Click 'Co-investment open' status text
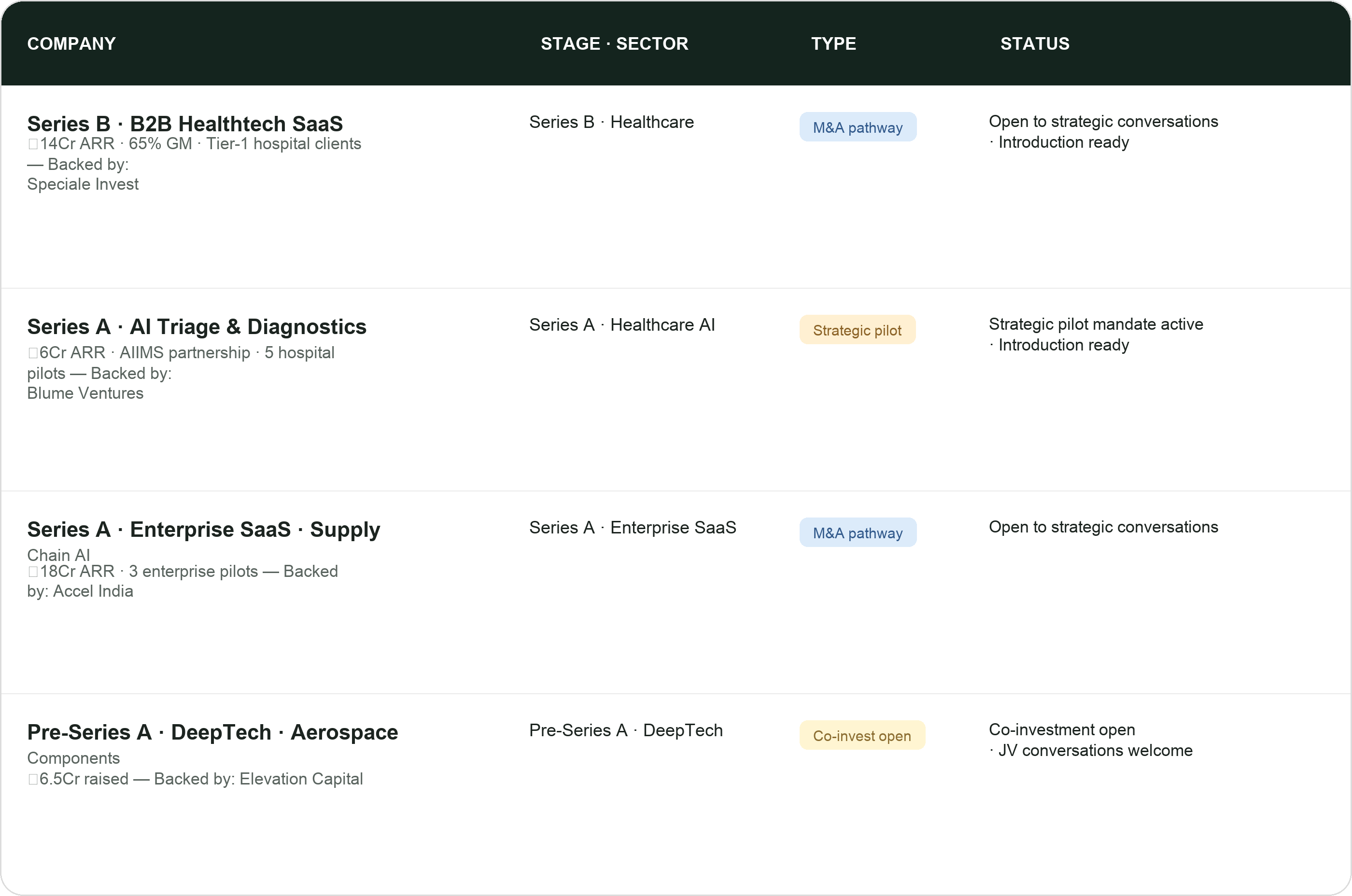 click(x=1062, y=730)
